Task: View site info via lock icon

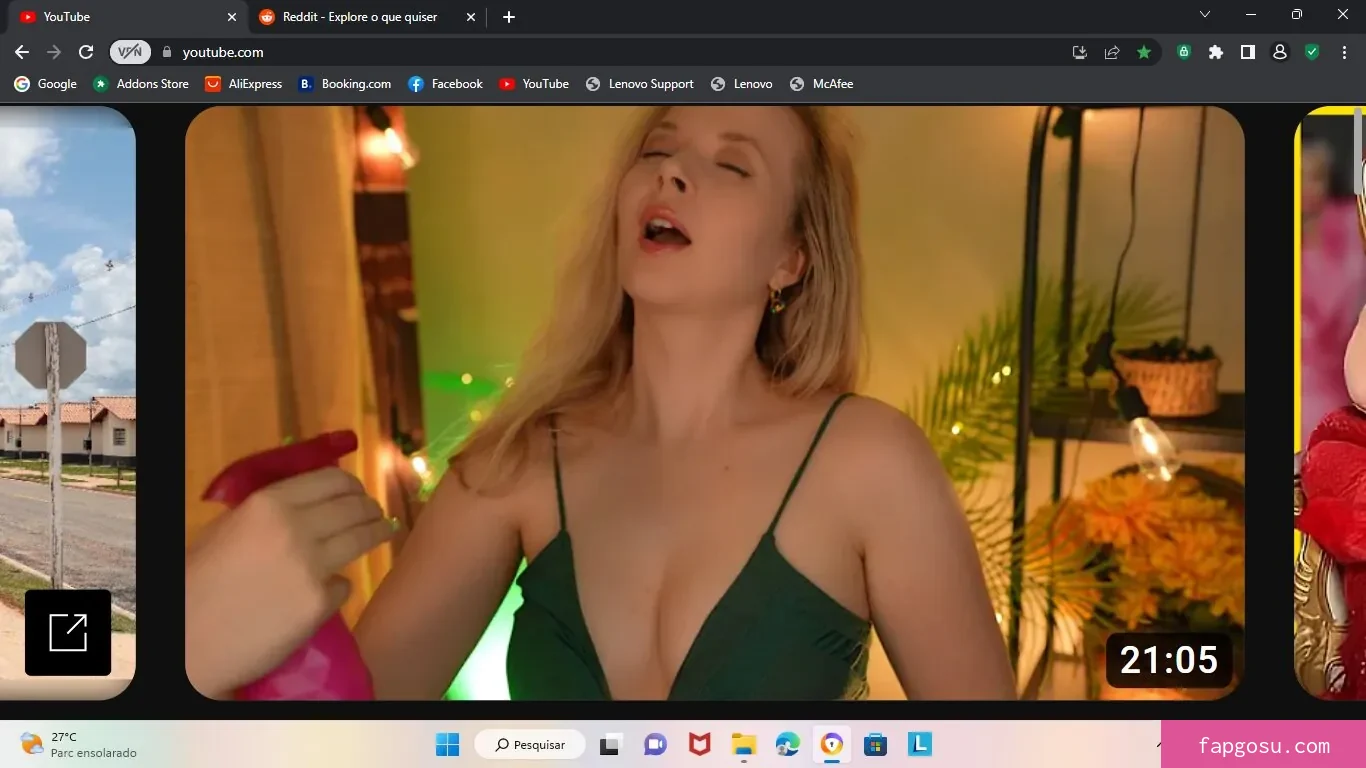Action: coord(167,52)
